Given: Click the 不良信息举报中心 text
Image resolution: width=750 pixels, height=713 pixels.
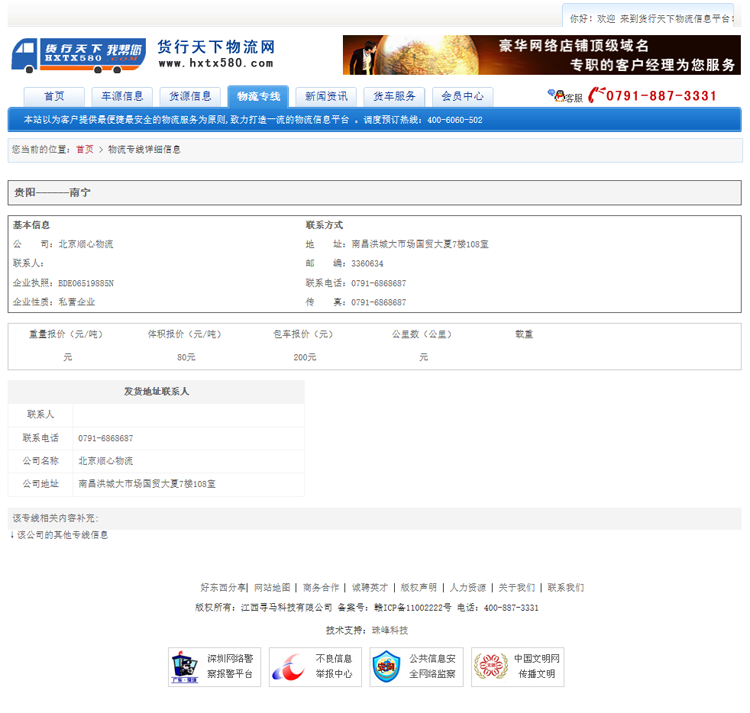Looking at the screenshot, I should coord(334,666).
